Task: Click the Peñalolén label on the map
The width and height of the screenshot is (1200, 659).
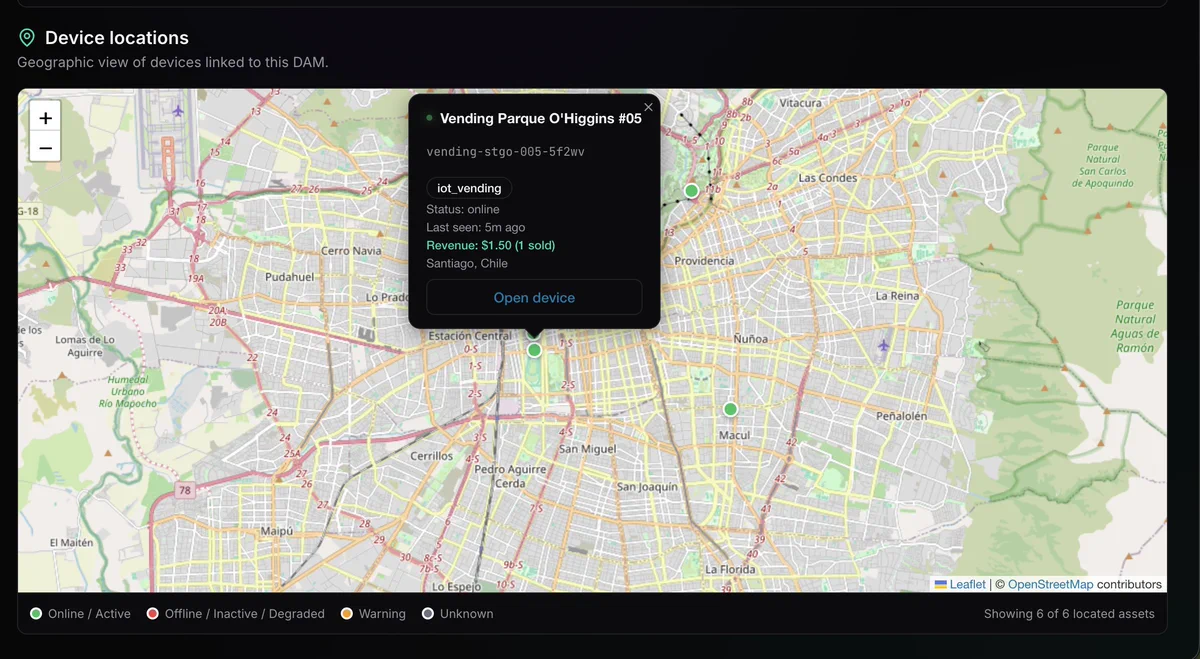Action: 901,415
